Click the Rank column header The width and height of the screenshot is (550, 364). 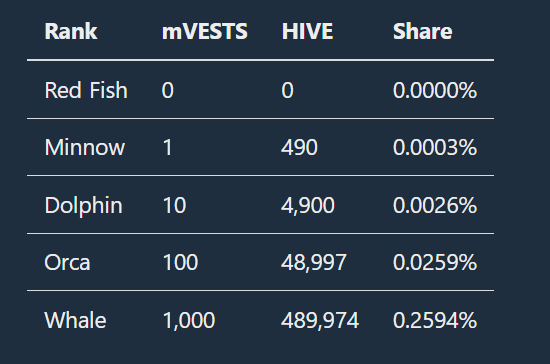coord(71,32)
